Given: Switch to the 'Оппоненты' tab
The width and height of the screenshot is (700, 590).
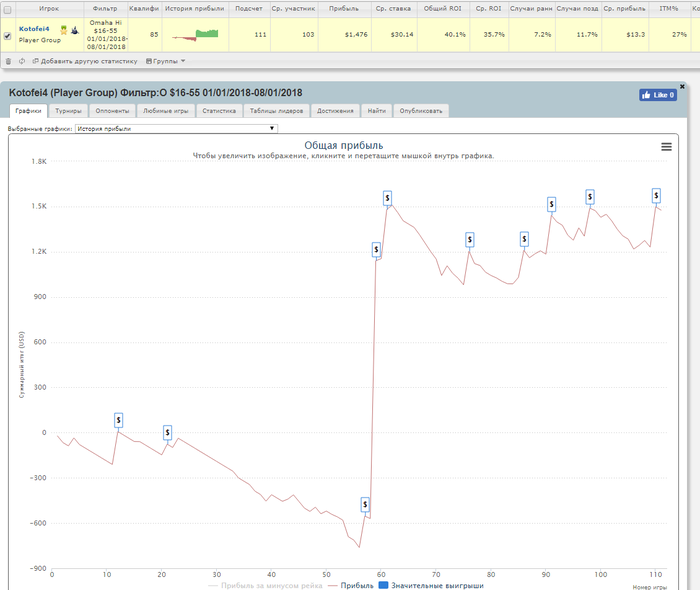Looking at the screenshot, I should 112,111.
